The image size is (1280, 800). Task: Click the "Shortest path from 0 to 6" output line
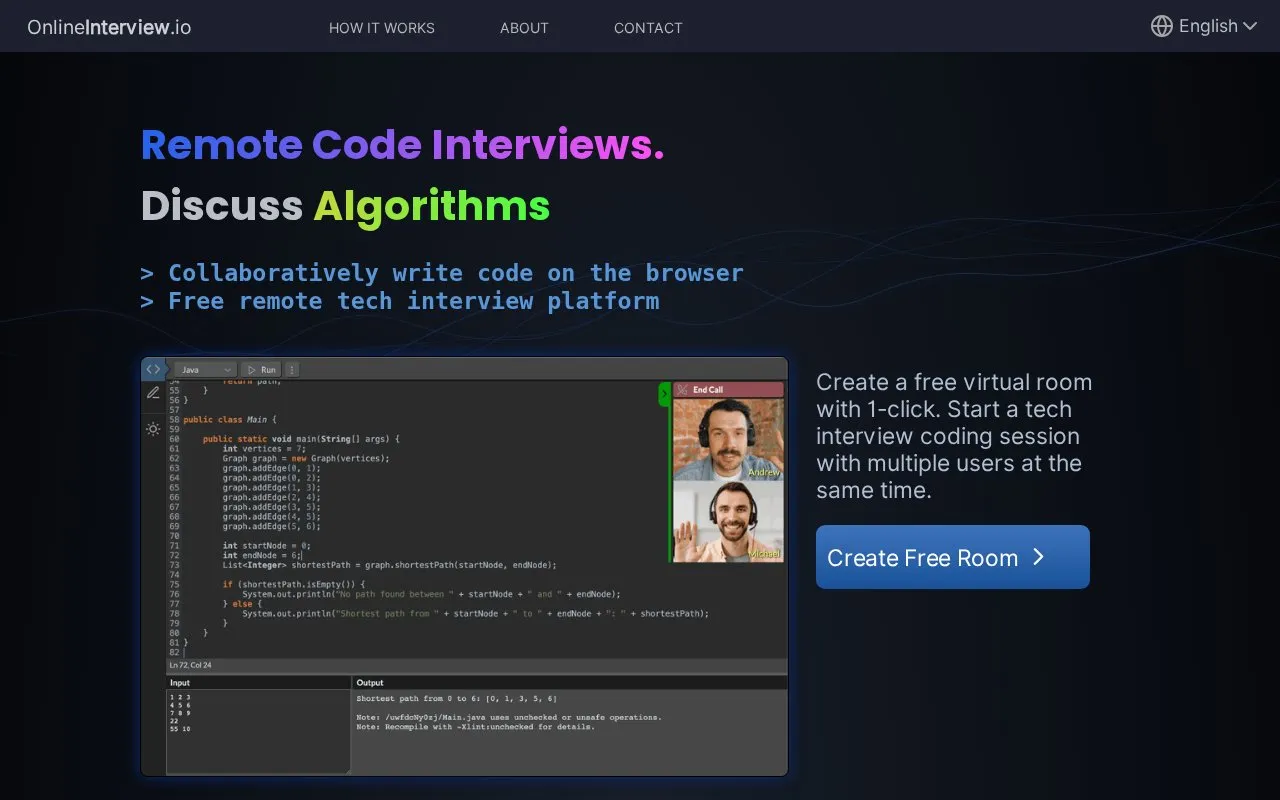457,698
